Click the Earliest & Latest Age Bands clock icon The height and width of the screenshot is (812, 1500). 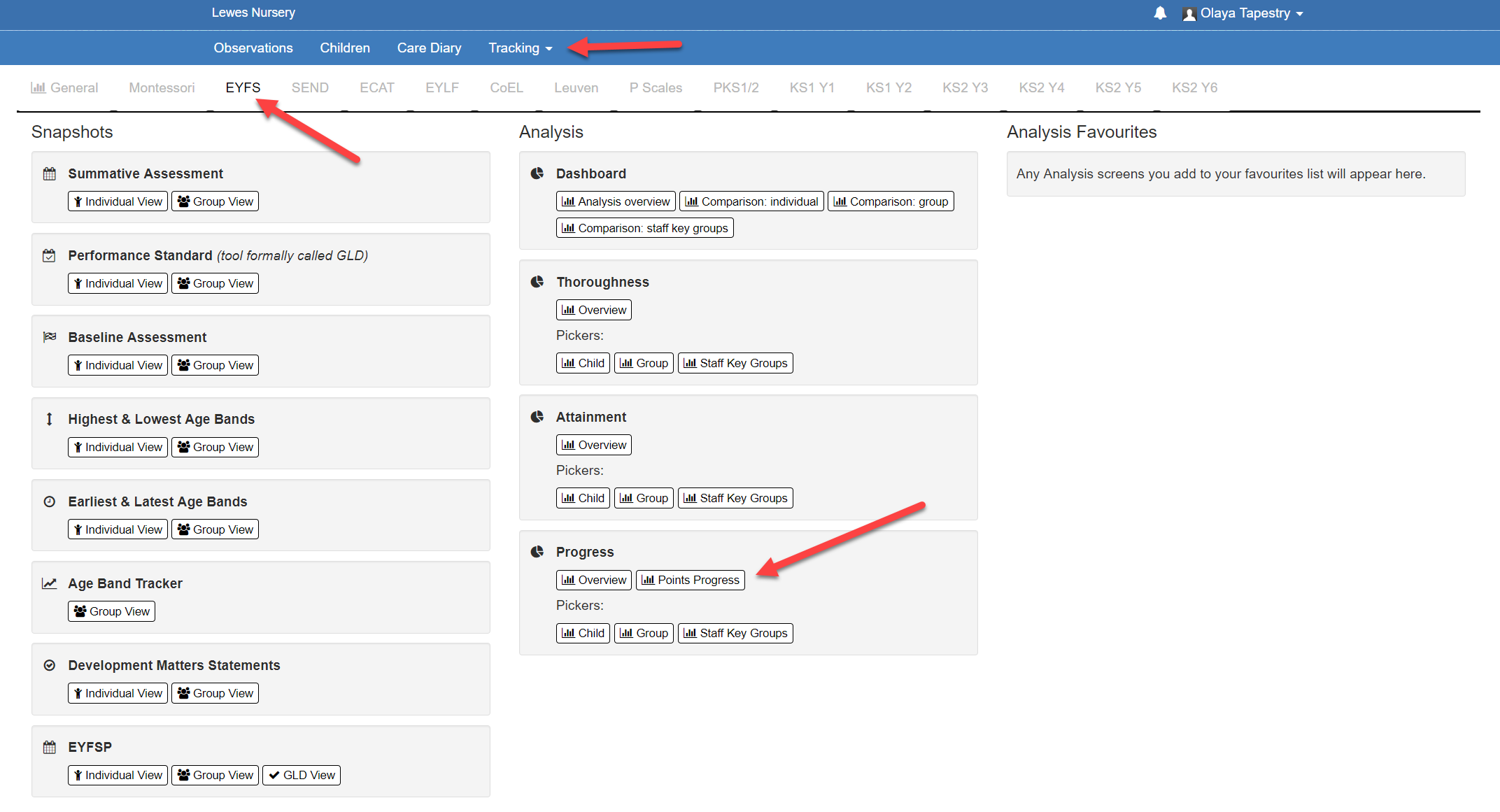tap(49, 501)
